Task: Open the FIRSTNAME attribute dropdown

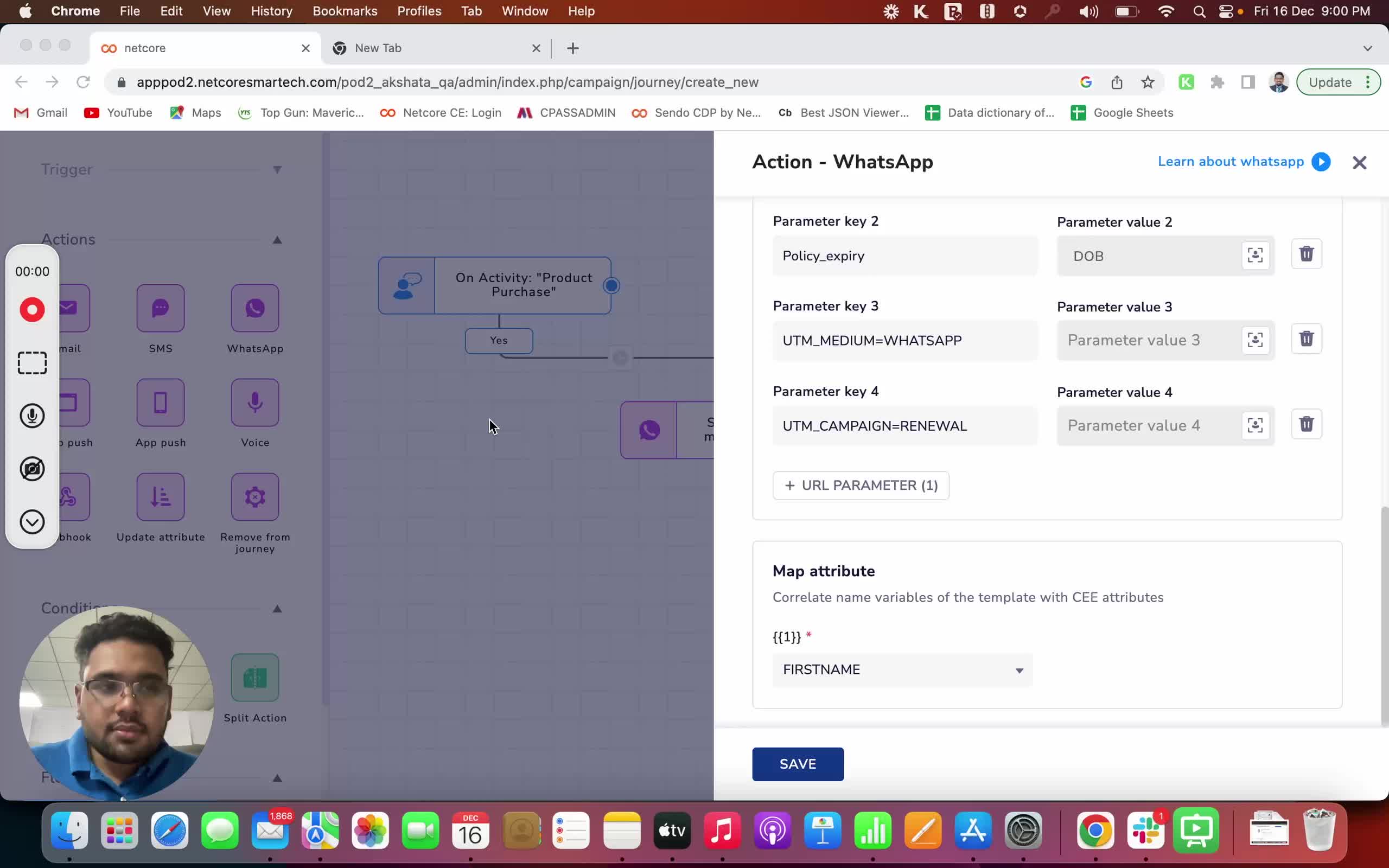Action: (902, 670)
